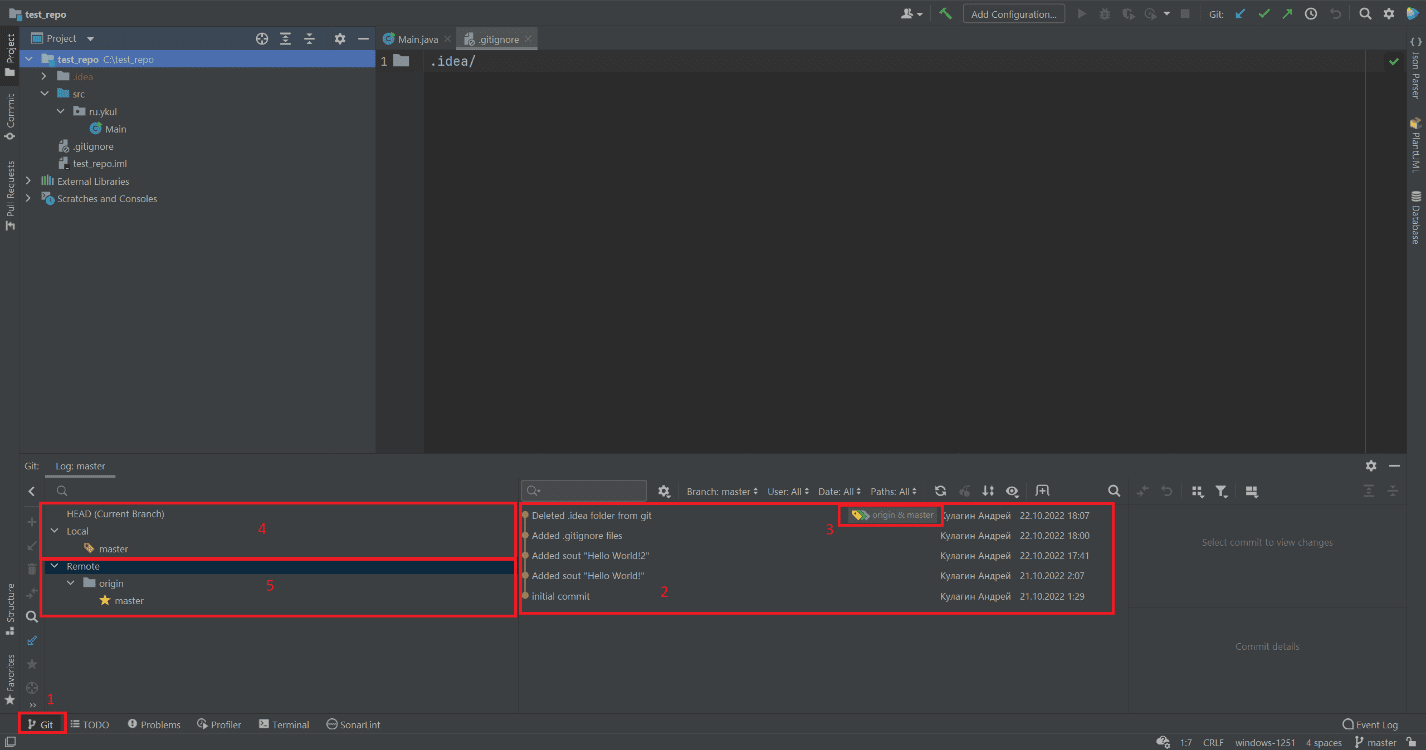This screenshot has height=750, width=1426.
Task: Click Open New Git Log Tab icon
Action: click(1042, 491)
